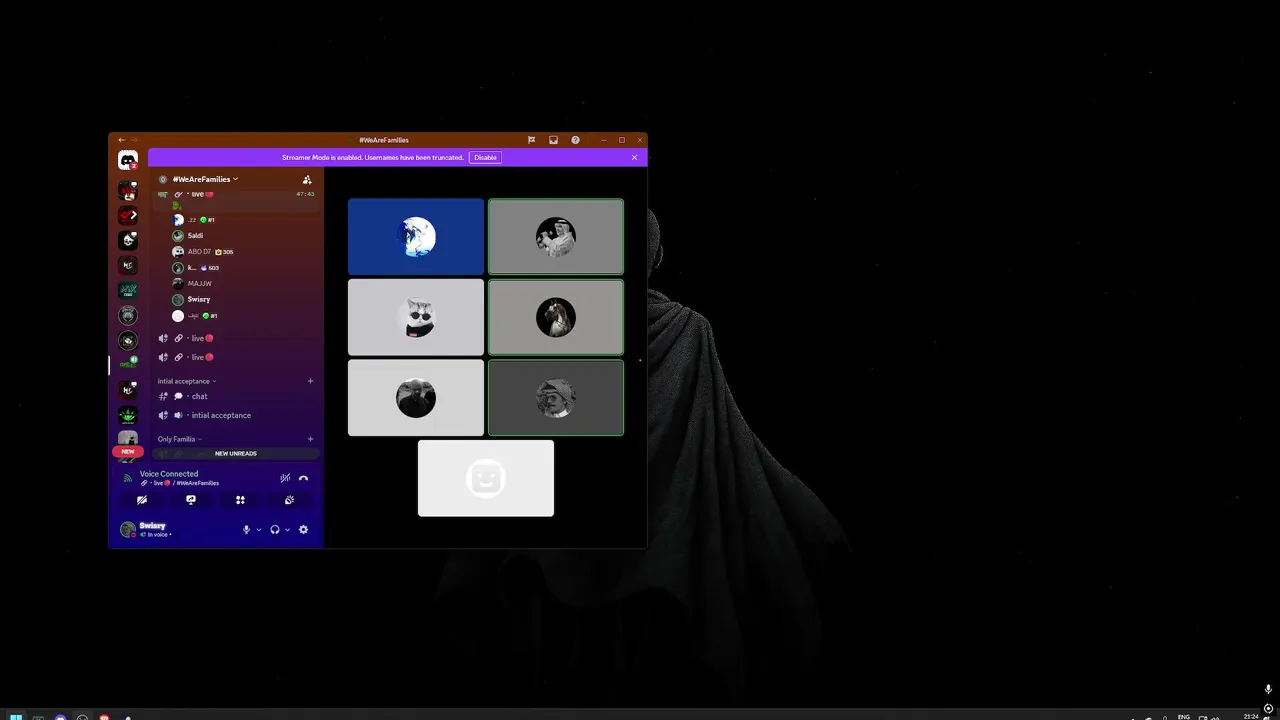Image resolution: width=1280 pixels, height=720 pixels.
Task: Open Voice Connected connection details
Action: click(x=169, y=474)
